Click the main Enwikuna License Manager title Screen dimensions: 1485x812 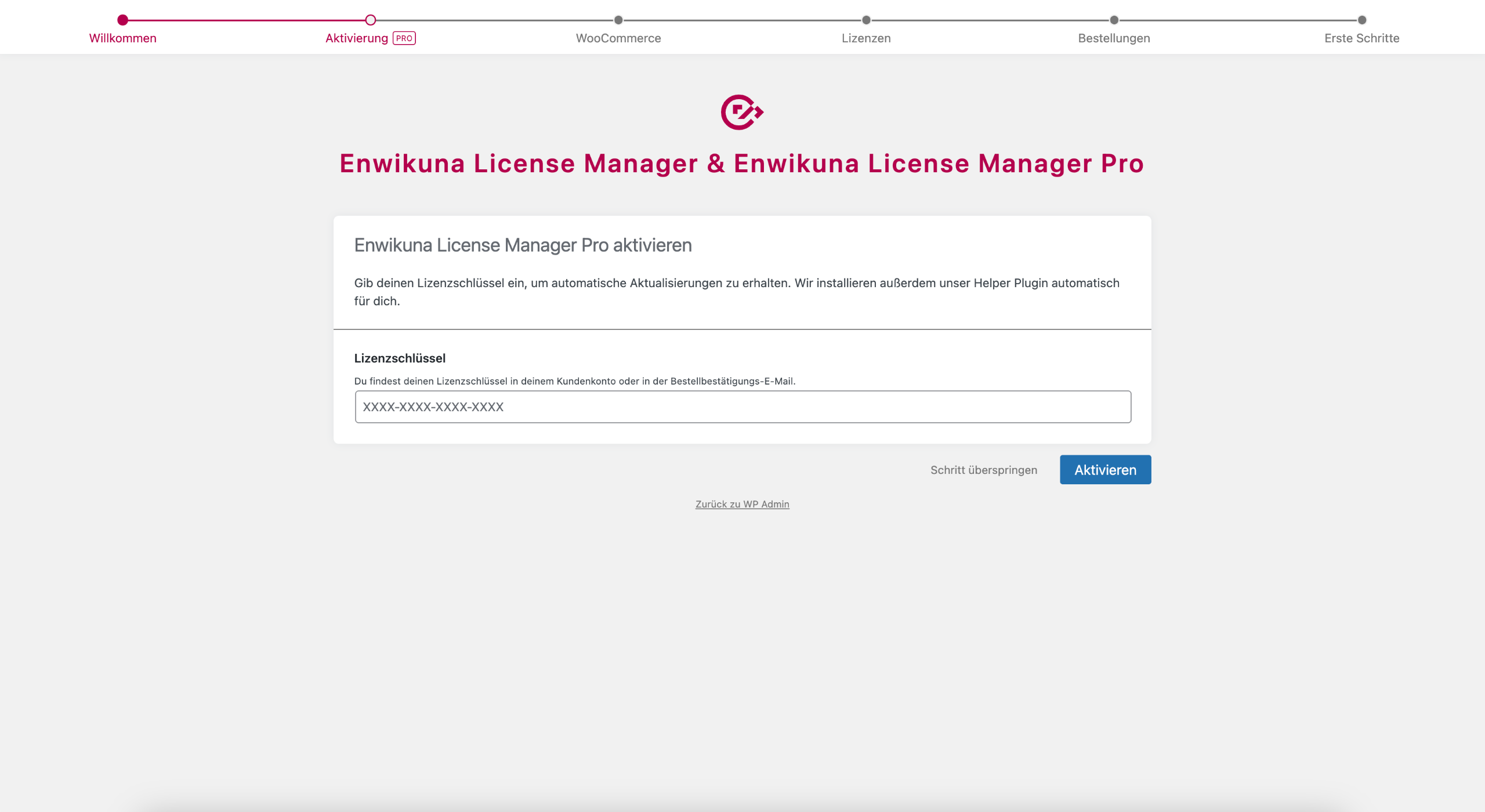coord(741,164)
